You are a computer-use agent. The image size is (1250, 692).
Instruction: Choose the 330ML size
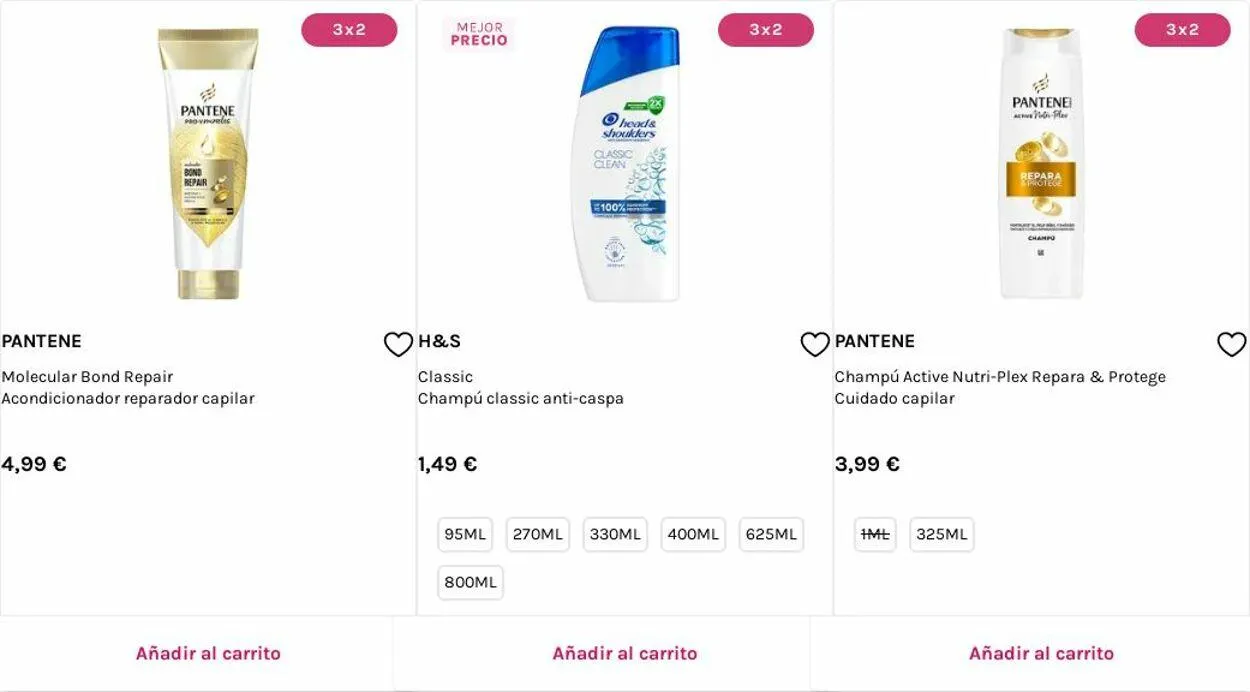615,535
